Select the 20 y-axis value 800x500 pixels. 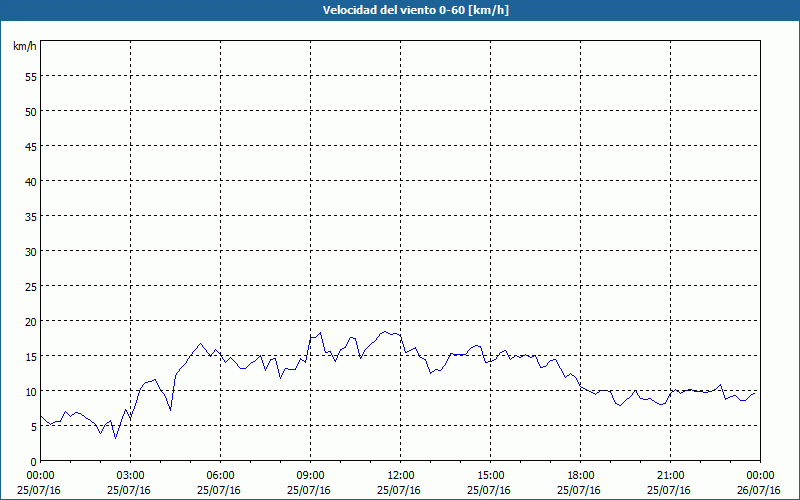pyautogui.click(x=31, y=321)
